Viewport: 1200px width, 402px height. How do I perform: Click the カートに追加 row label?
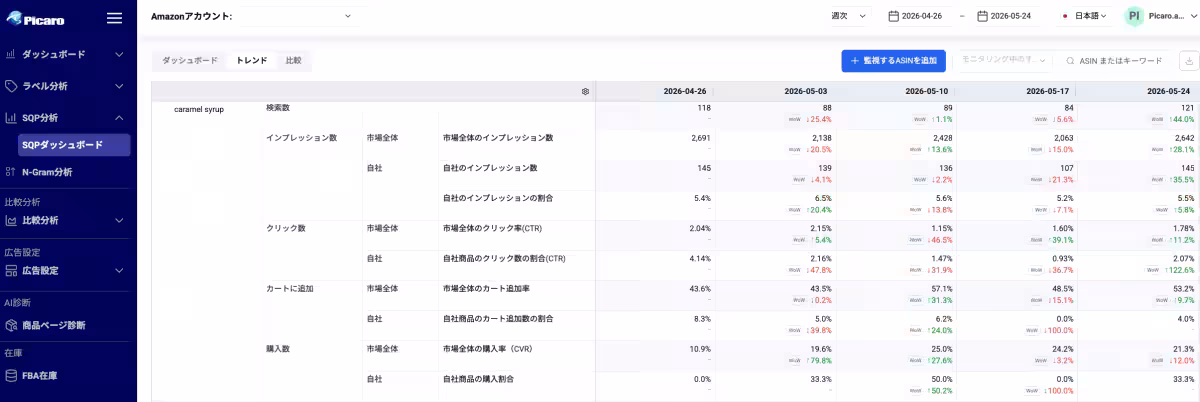[x=290, y=288]
